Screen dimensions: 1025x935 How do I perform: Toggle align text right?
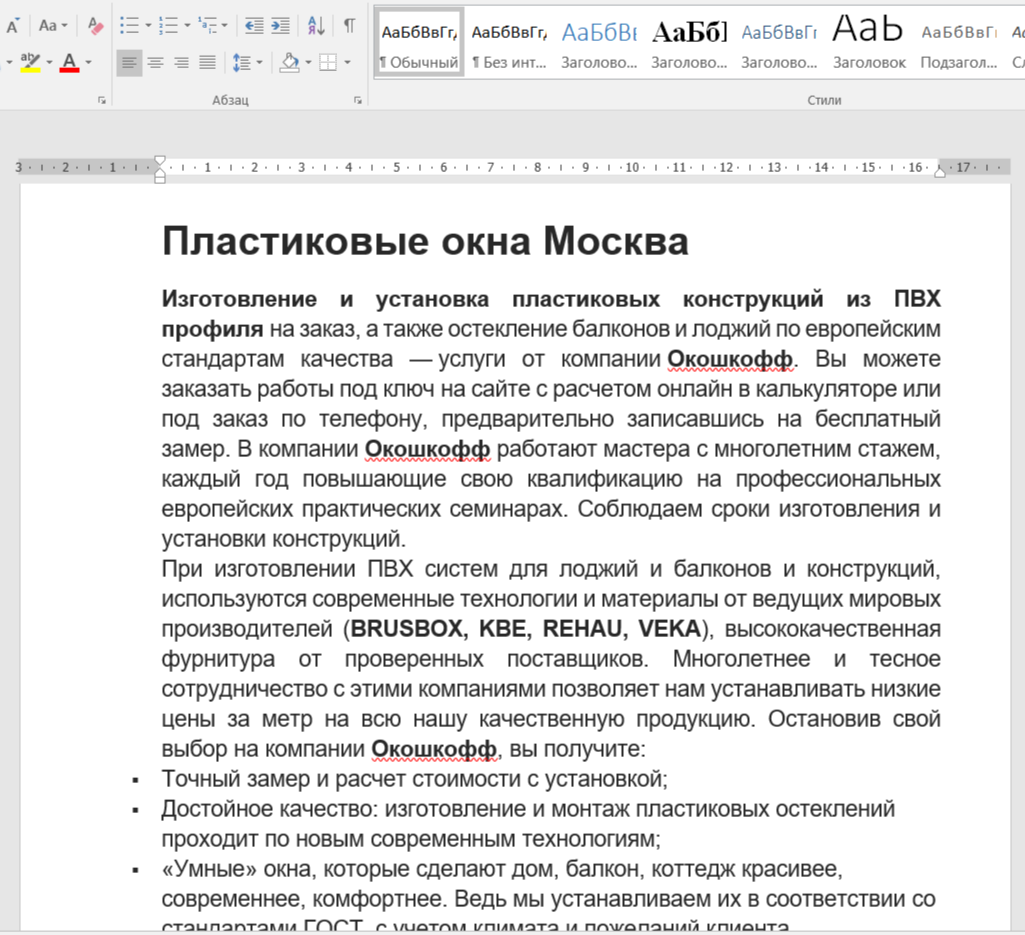[181, 63]
